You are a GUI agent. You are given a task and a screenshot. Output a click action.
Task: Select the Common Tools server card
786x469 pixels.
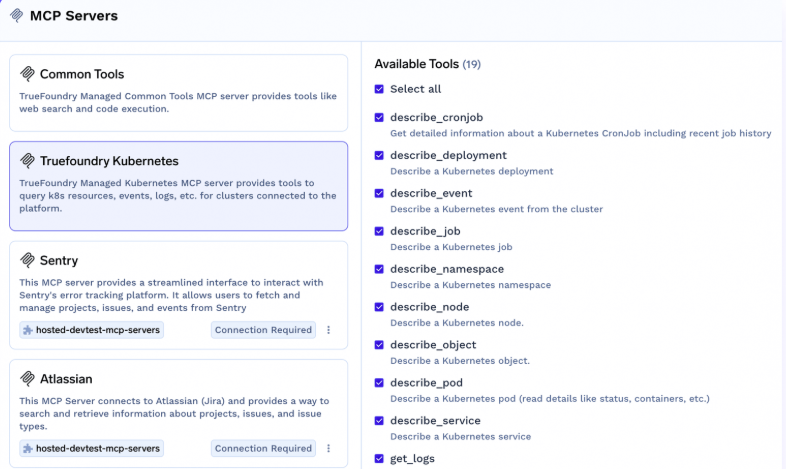[178, 93]
